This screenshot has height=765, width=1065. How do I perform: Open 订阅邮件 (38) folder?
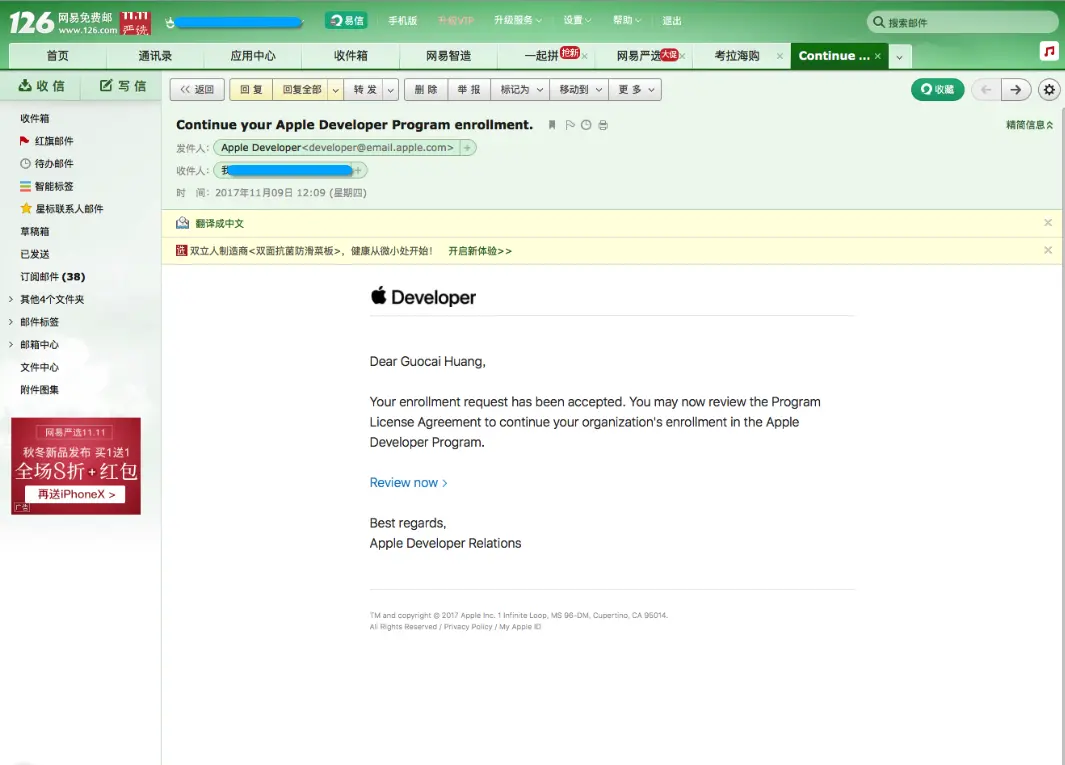(x=52, y=277)
